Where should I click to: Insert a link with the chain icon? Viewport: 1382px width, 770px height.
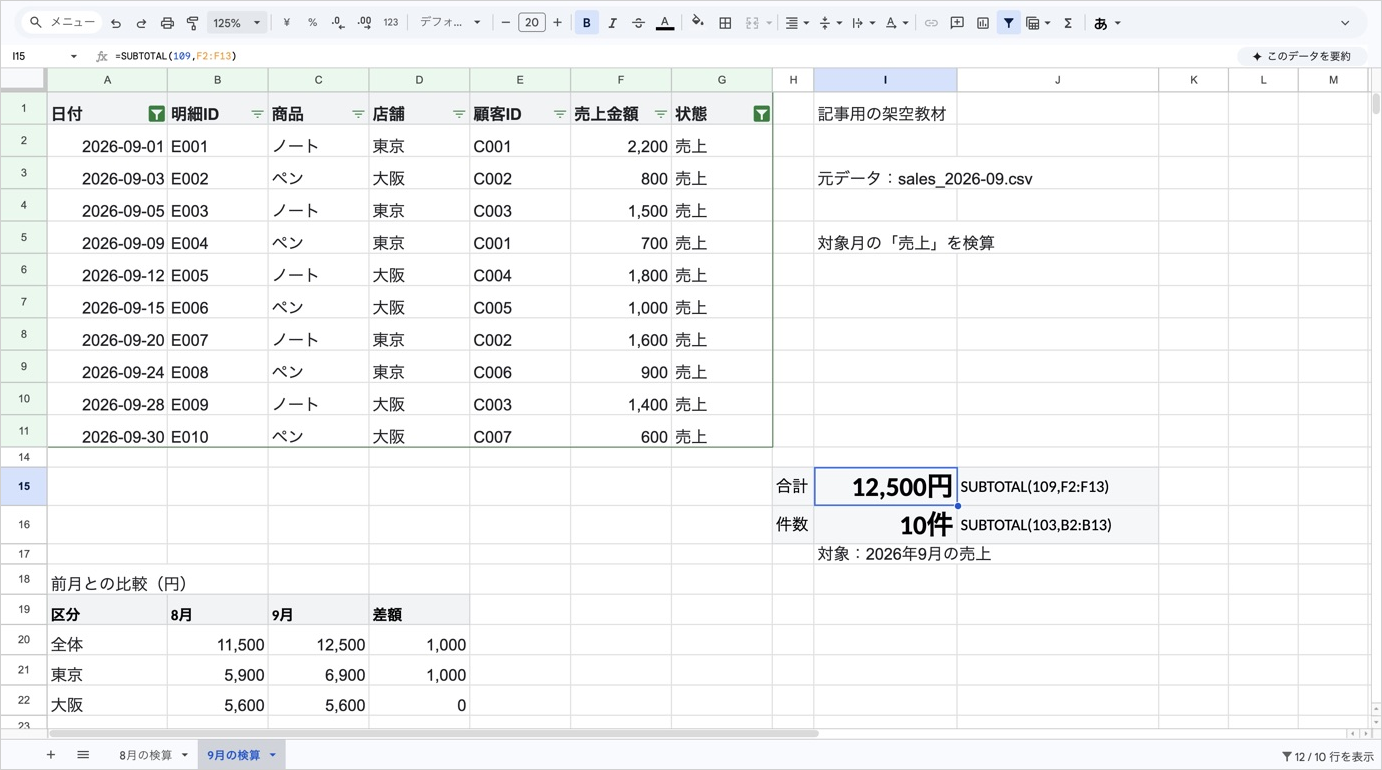click(x=931, y=23)
